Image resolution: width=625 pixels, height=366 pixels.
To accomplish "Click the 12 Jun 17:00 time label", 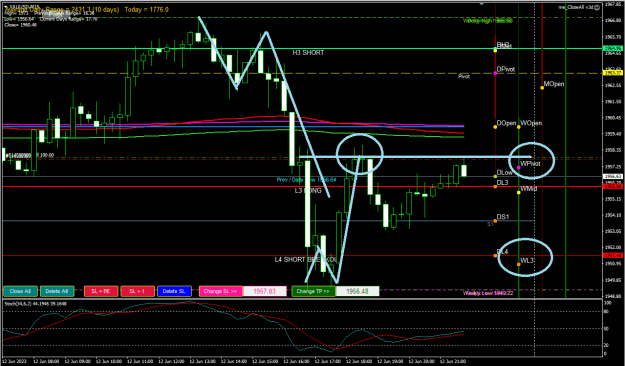I will pos(329,361).
